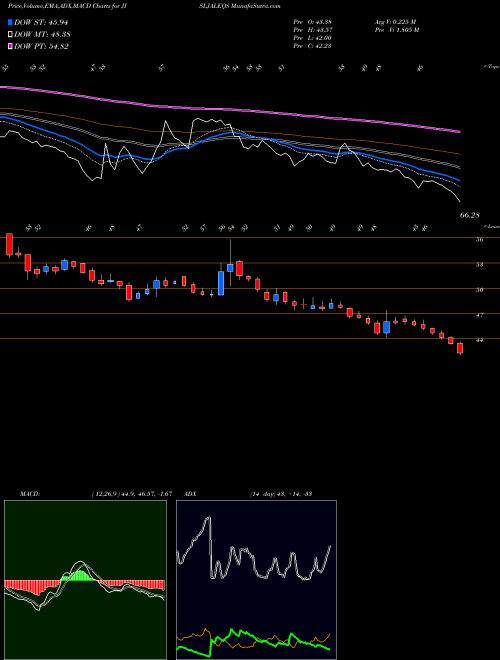Select the 'DOW MT: 48.38' legend text
Screen dimensions: 500x660
coord(41,35)
